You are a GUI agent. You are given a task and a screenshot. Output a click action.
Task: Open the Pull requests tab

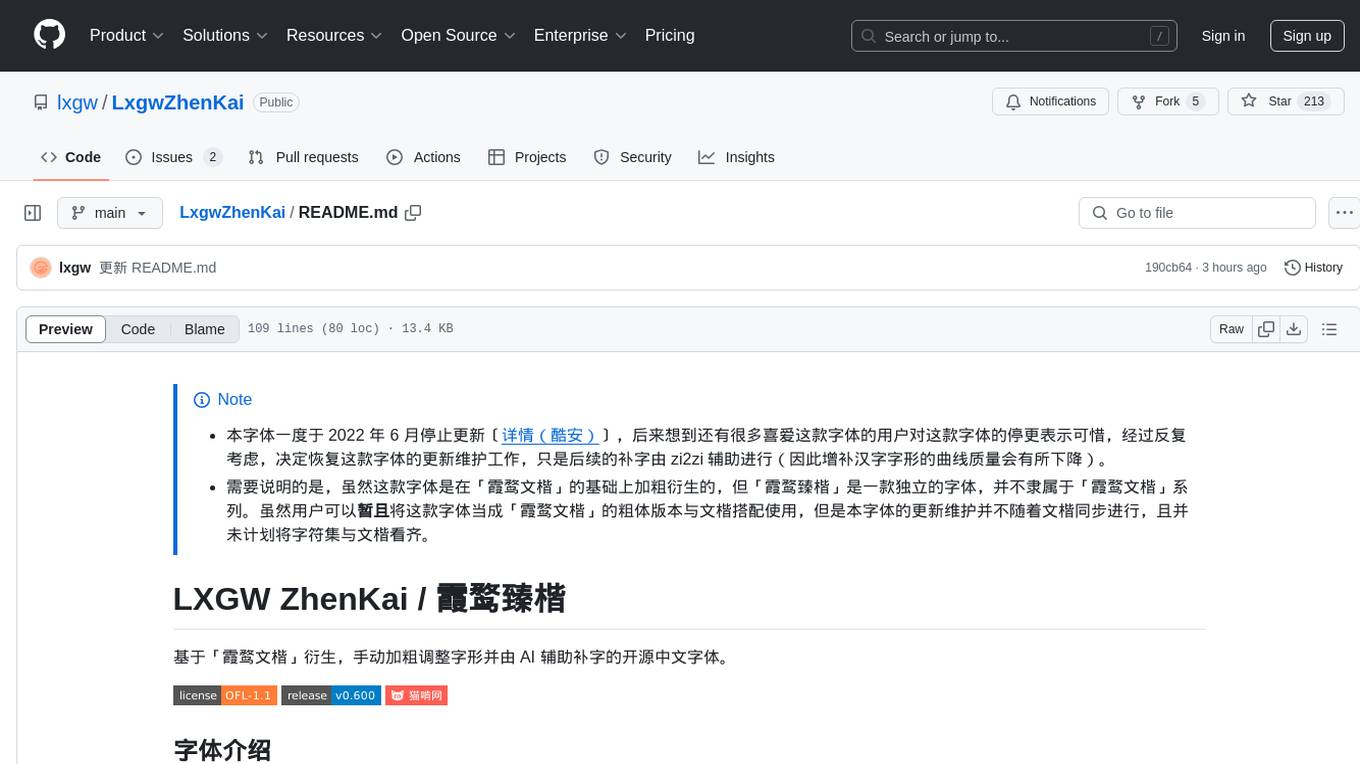pyautogui.click(x=303, y=157)
